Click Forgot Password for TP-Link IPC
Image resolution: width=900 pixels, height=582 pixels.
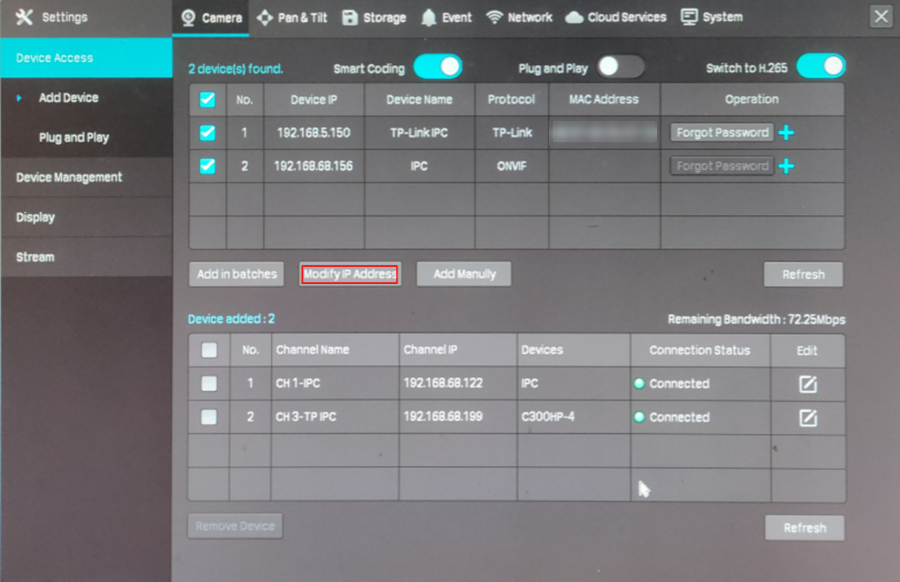(x=720, y=132)
